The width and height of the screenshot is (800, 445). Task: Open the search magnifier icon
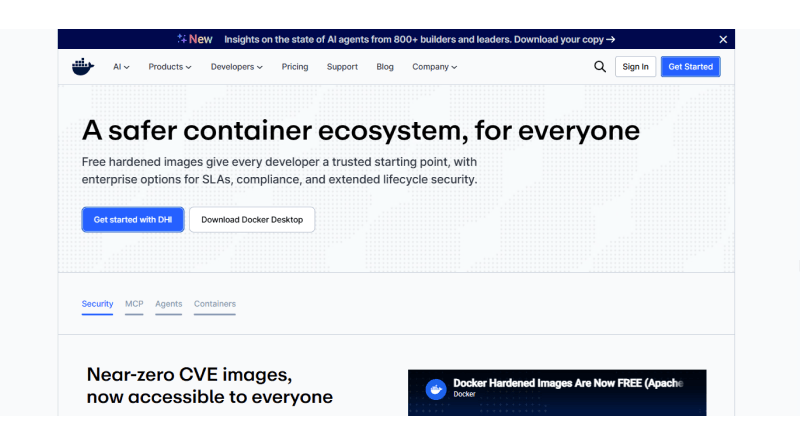[x=600, y=67]
